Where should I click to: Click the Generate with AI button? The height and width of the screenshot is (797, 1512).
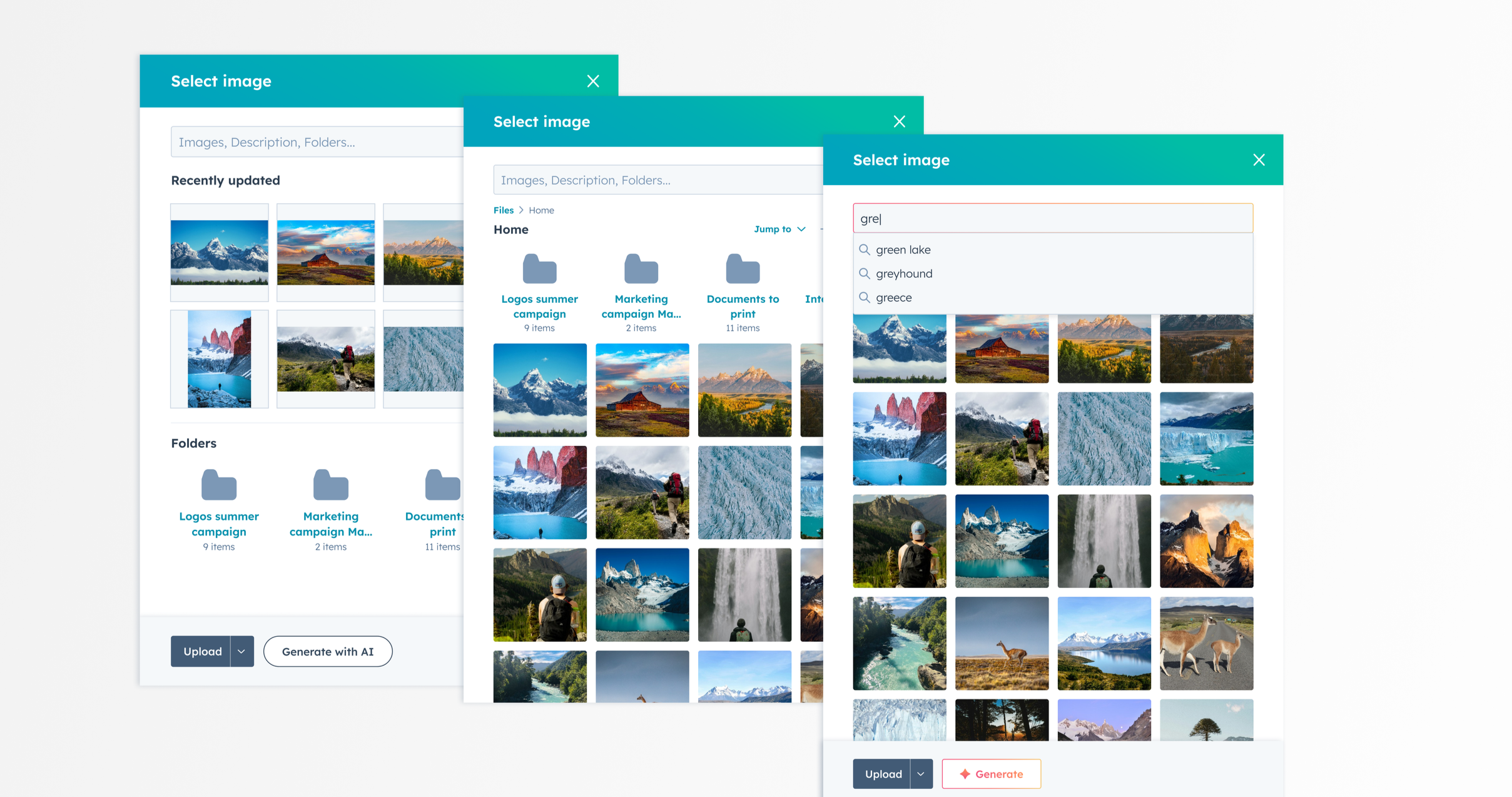click(327, 651)
